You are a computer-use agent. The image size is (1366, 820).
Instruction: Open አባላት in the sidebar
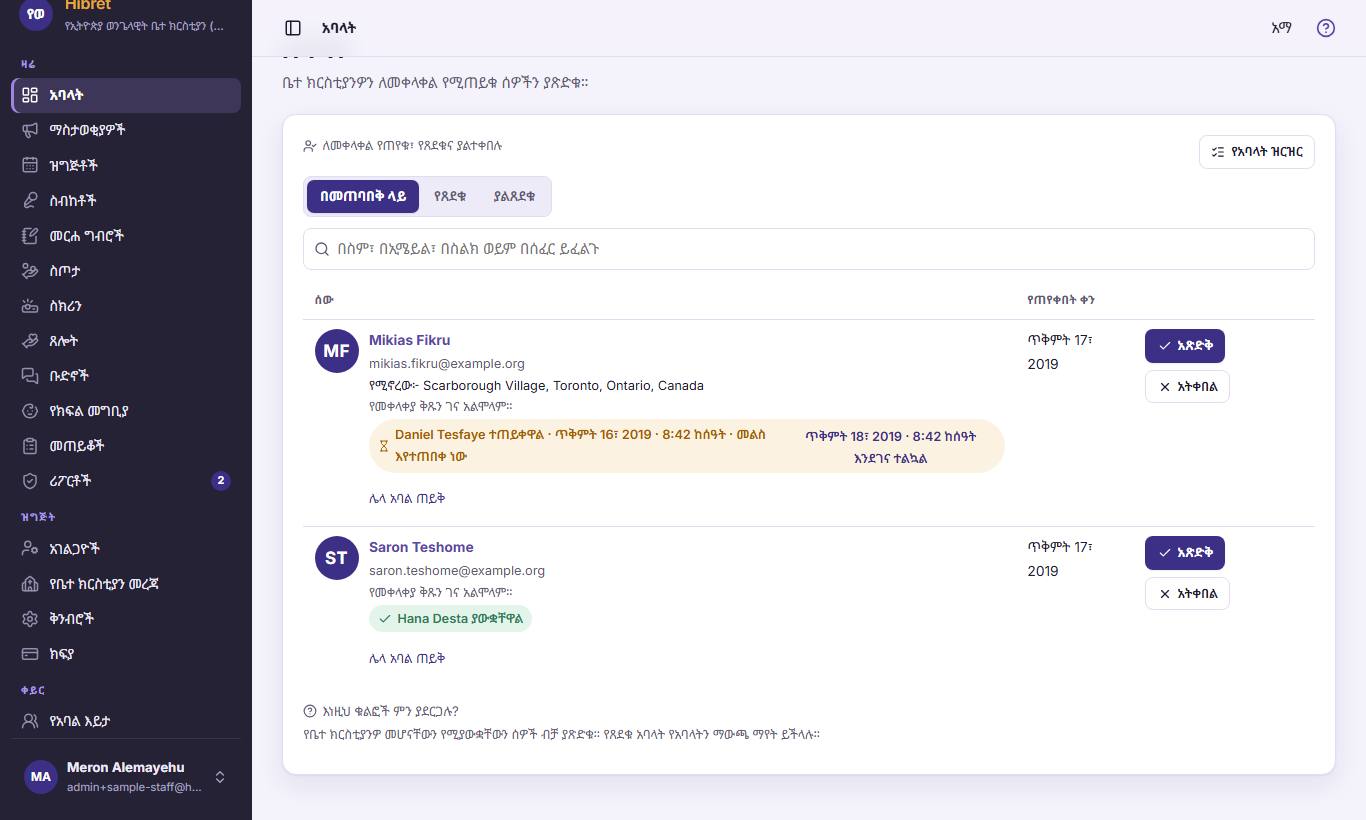coord(126,95)
